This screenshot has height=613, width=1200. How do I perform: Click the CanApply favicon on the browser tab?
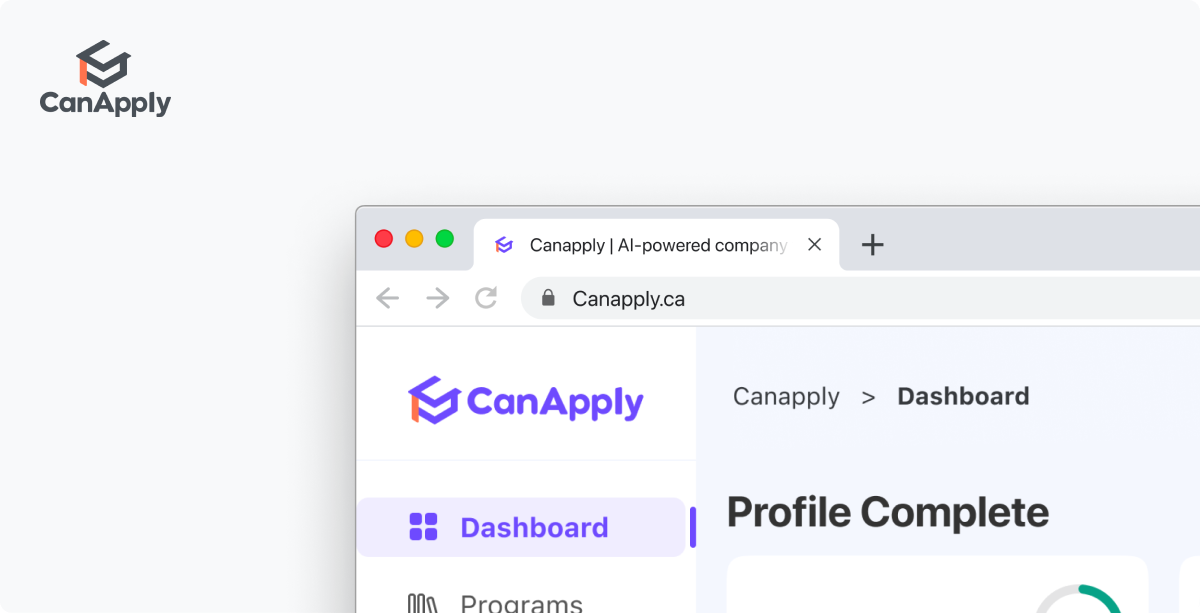502,244
